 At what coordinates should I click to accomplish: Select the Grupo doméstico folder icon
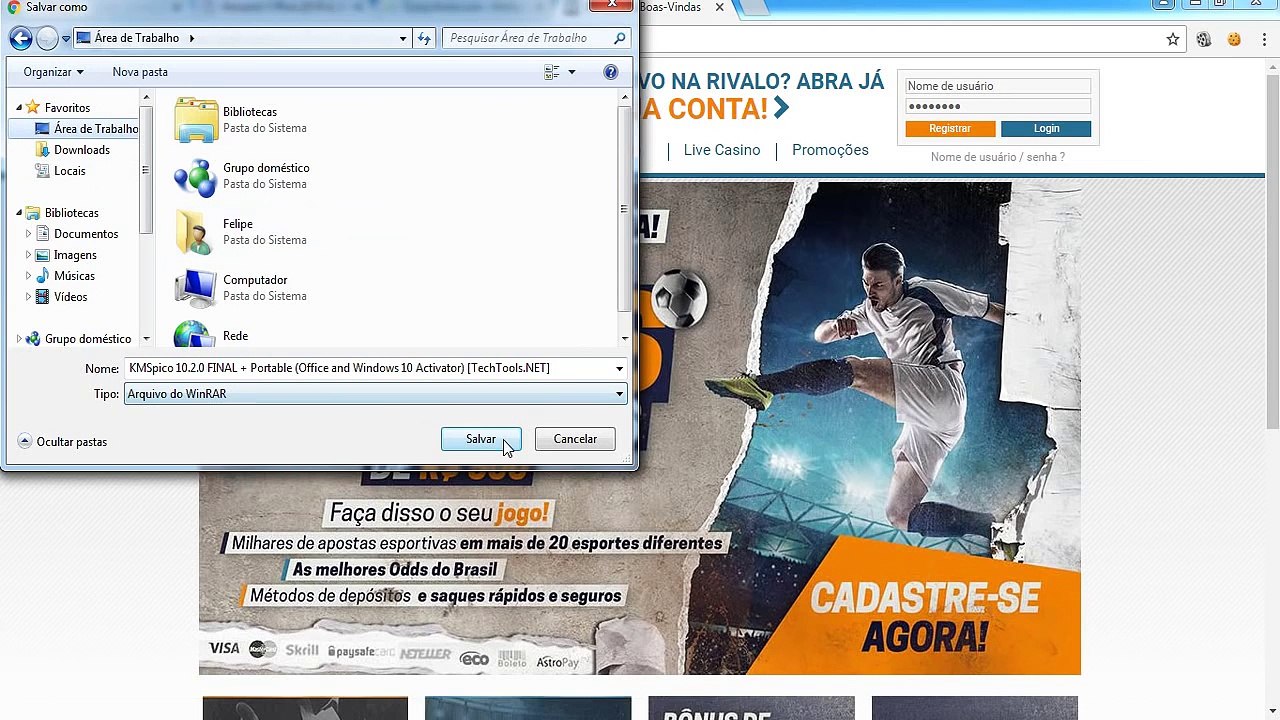pos(196,177)
